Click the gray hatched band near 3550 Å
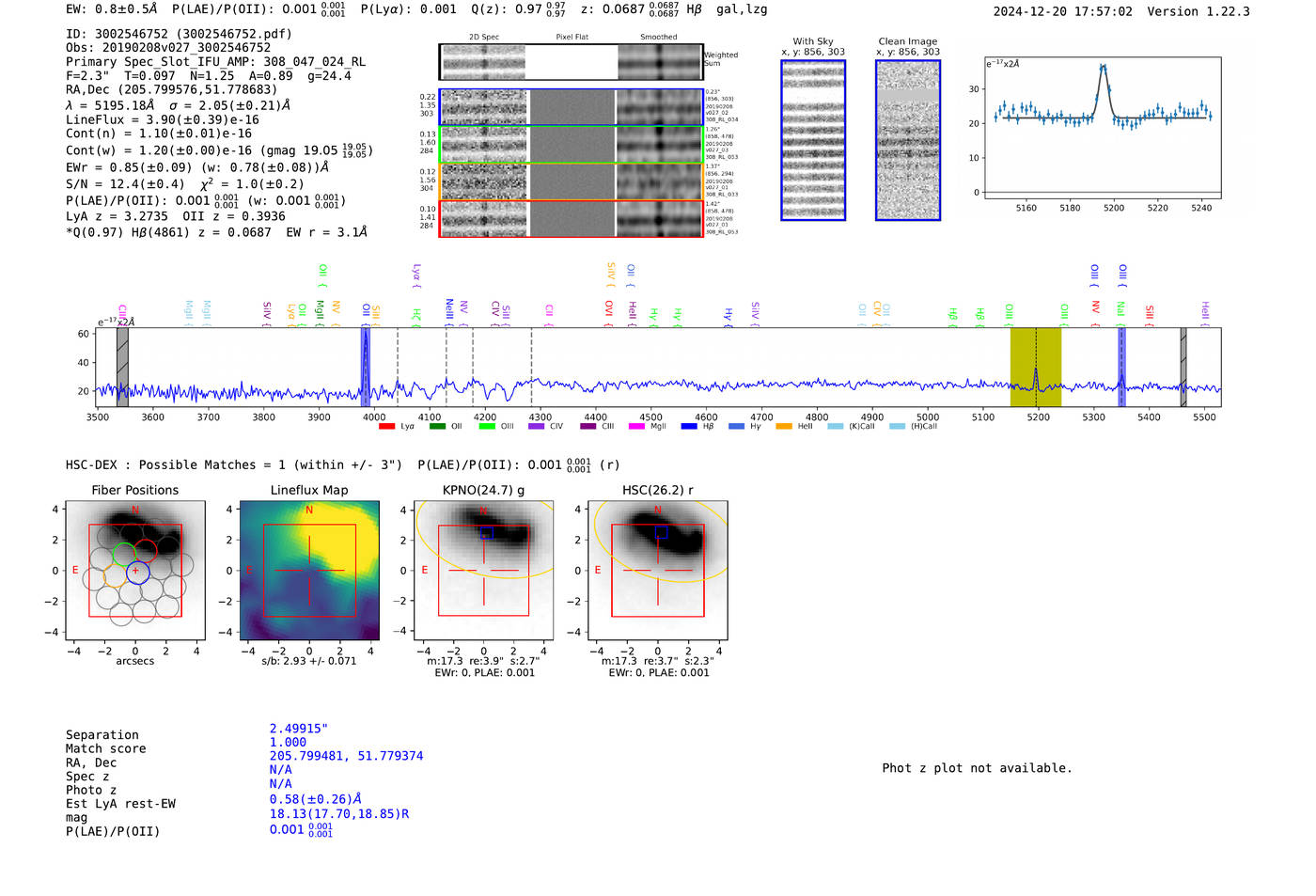1316x896 pixels. [122, 368]
